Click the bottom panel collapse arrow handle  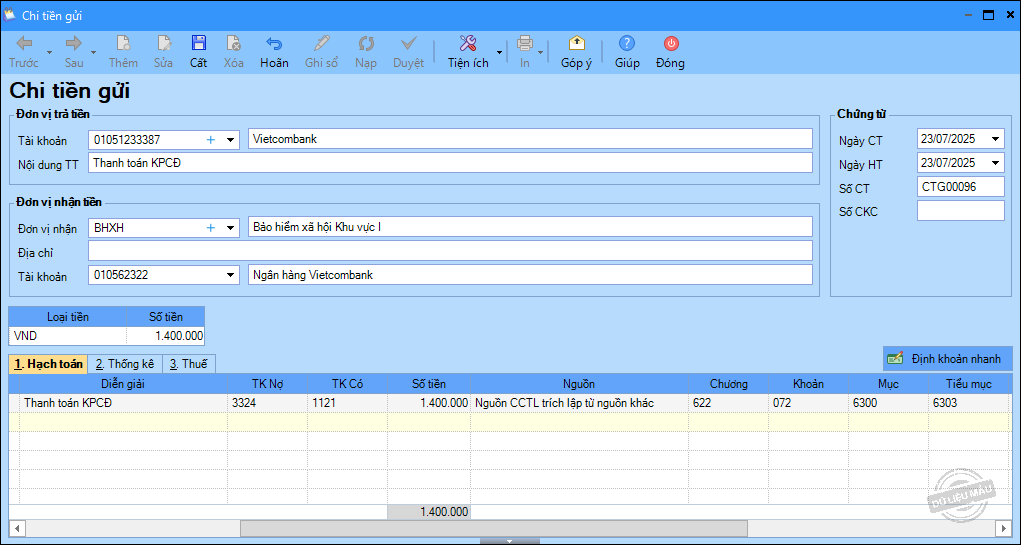(x=510, y=540)
